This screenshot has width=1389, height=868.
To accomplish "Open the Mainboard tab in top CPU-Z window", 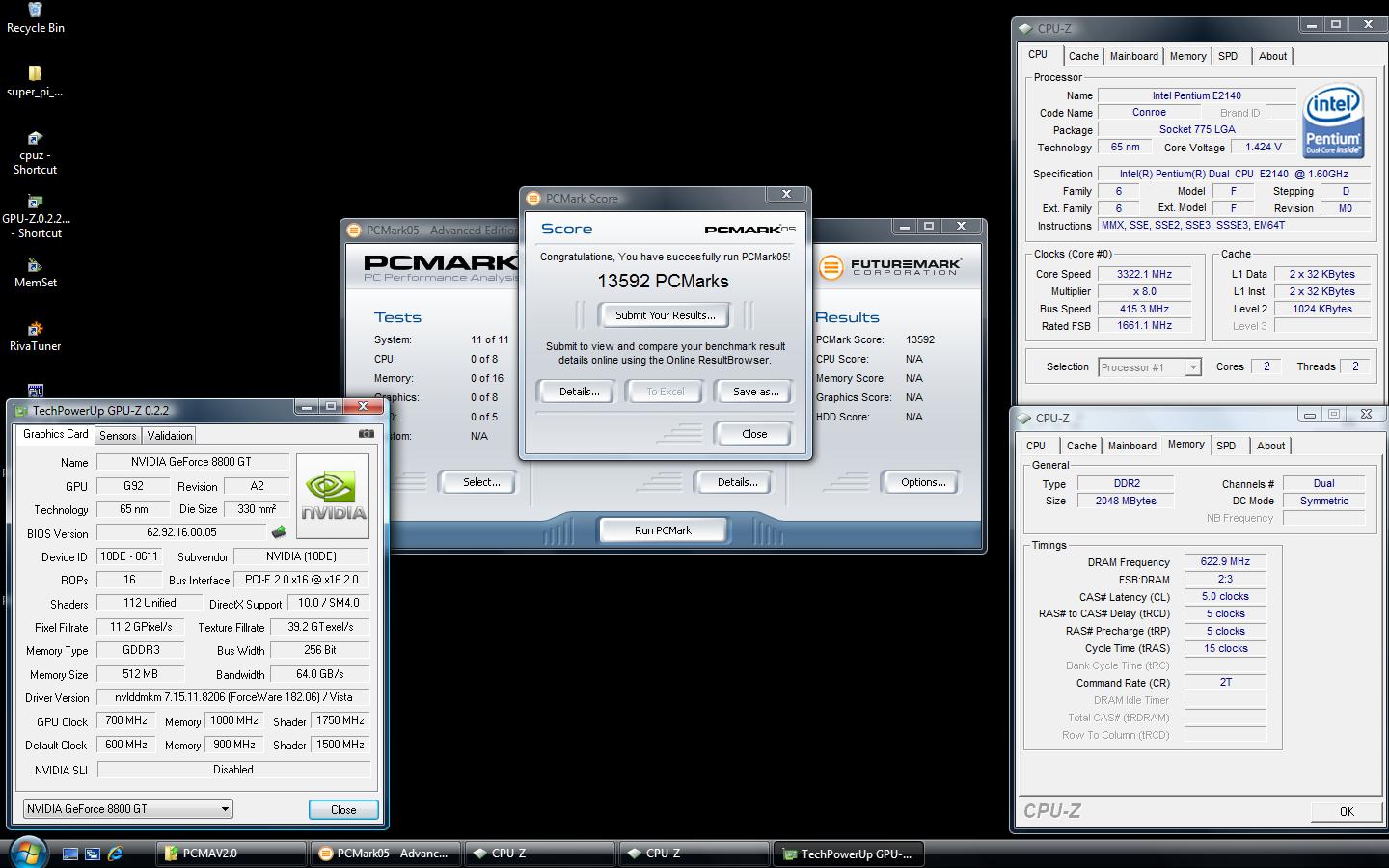I will [x=1134, y=56].
